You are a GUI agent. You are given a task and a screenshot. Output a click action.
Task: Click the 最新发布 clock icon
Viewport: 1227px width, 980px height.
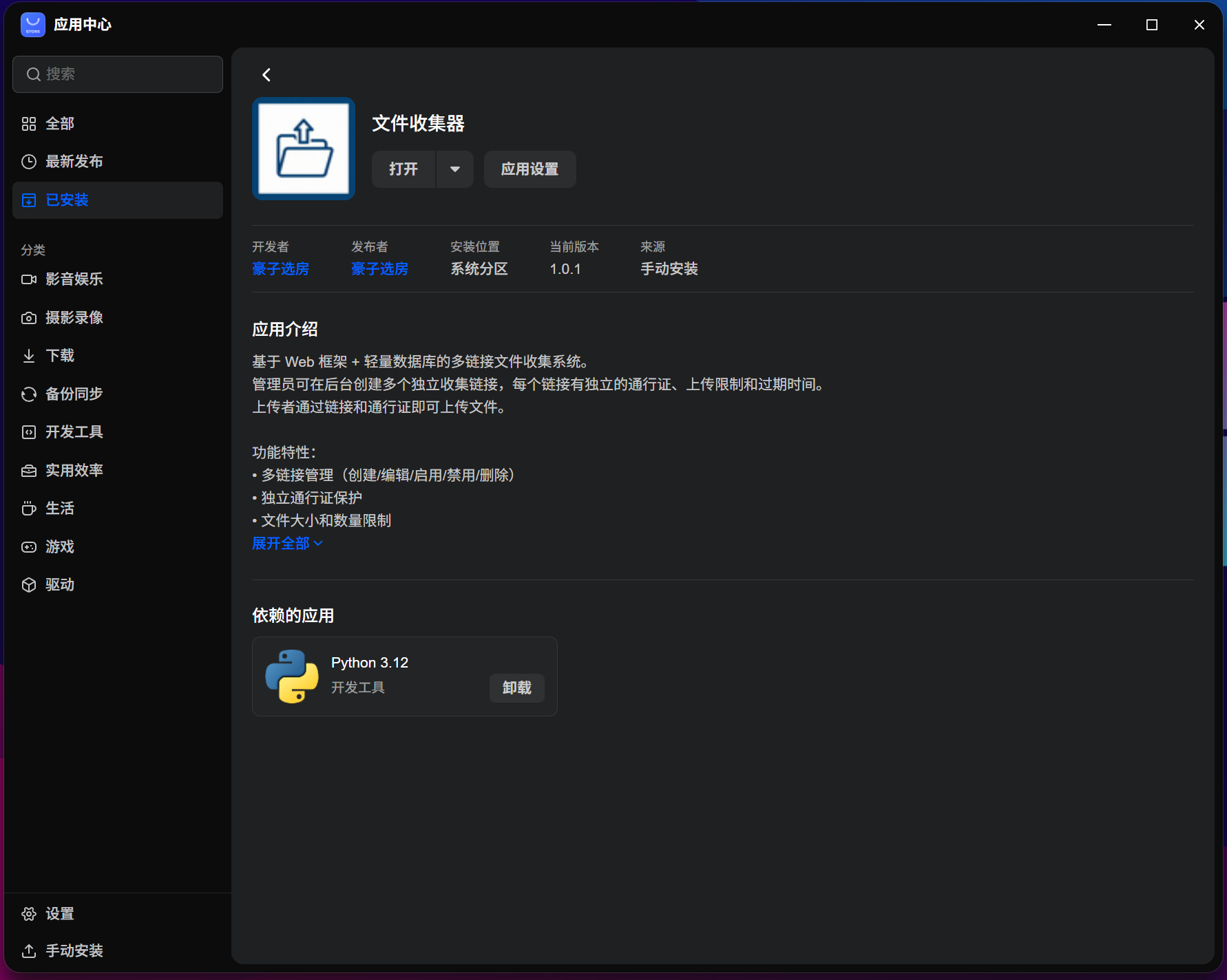tap(29, 162)
